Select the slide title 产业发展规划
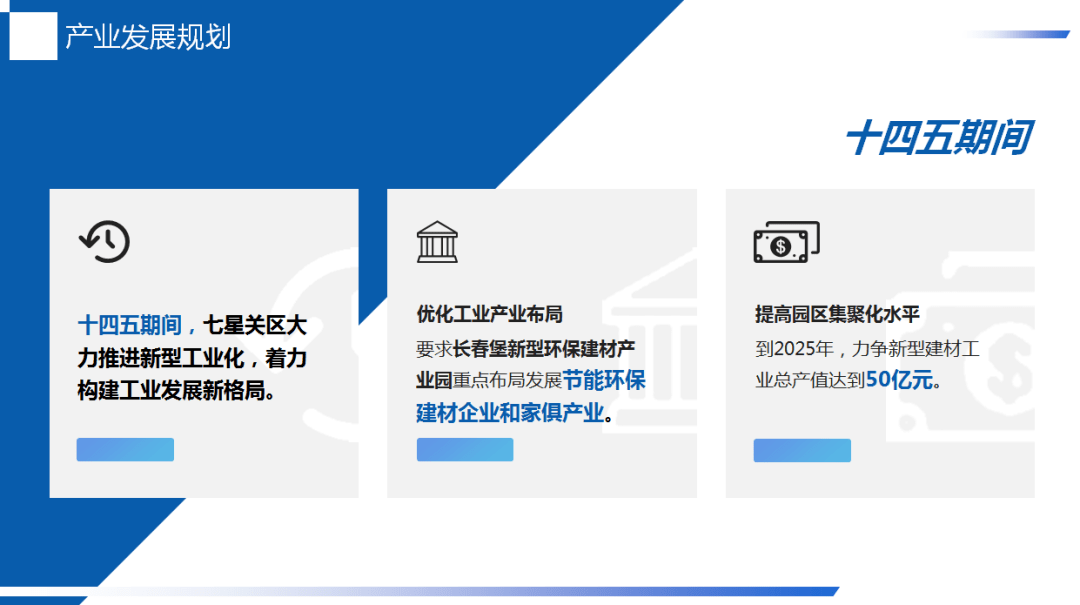The height and width of the screenshot is (605, 1080). (148, 37)
